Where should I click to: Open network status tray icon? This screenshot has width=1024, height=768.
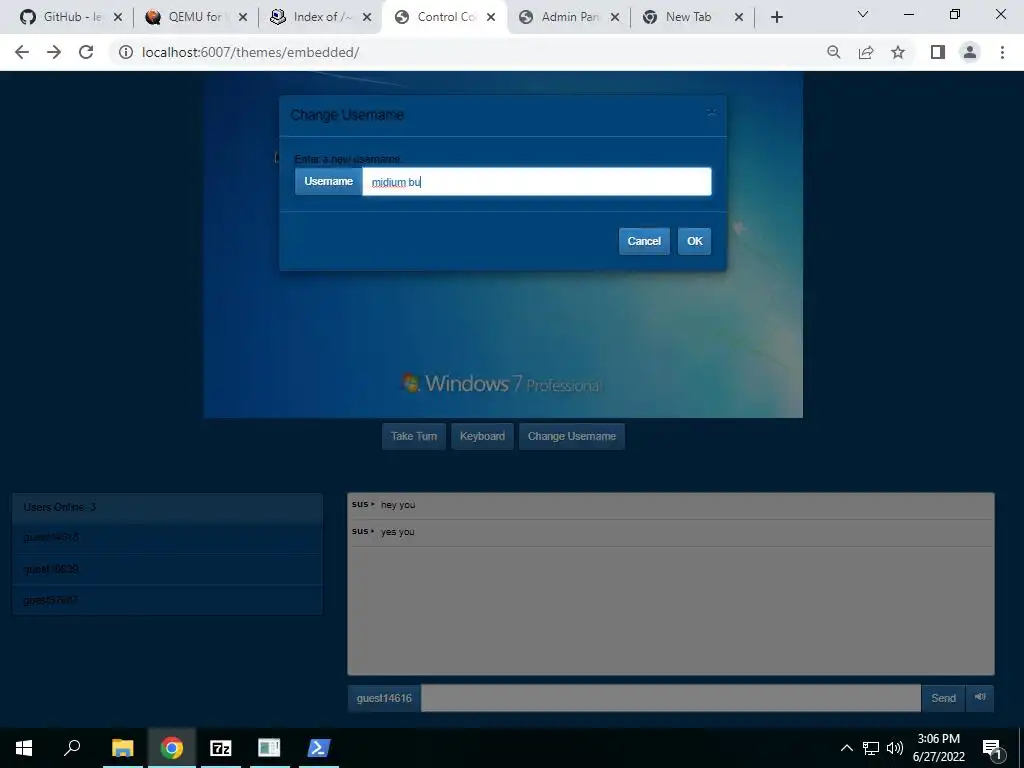point(871,748)
